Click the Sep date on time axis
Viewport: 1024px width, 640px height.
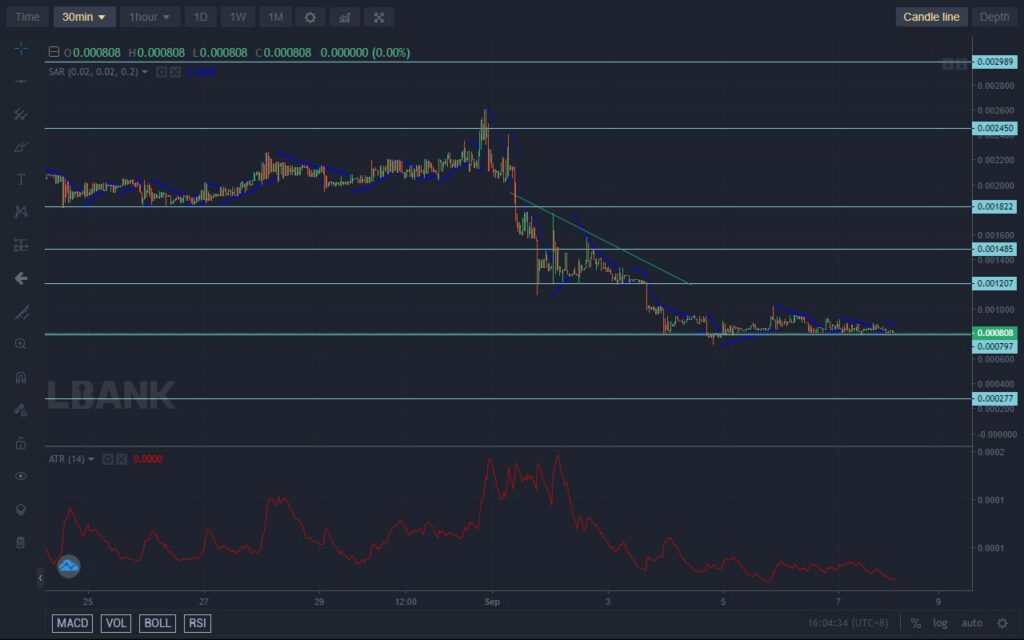coord(492,601)
